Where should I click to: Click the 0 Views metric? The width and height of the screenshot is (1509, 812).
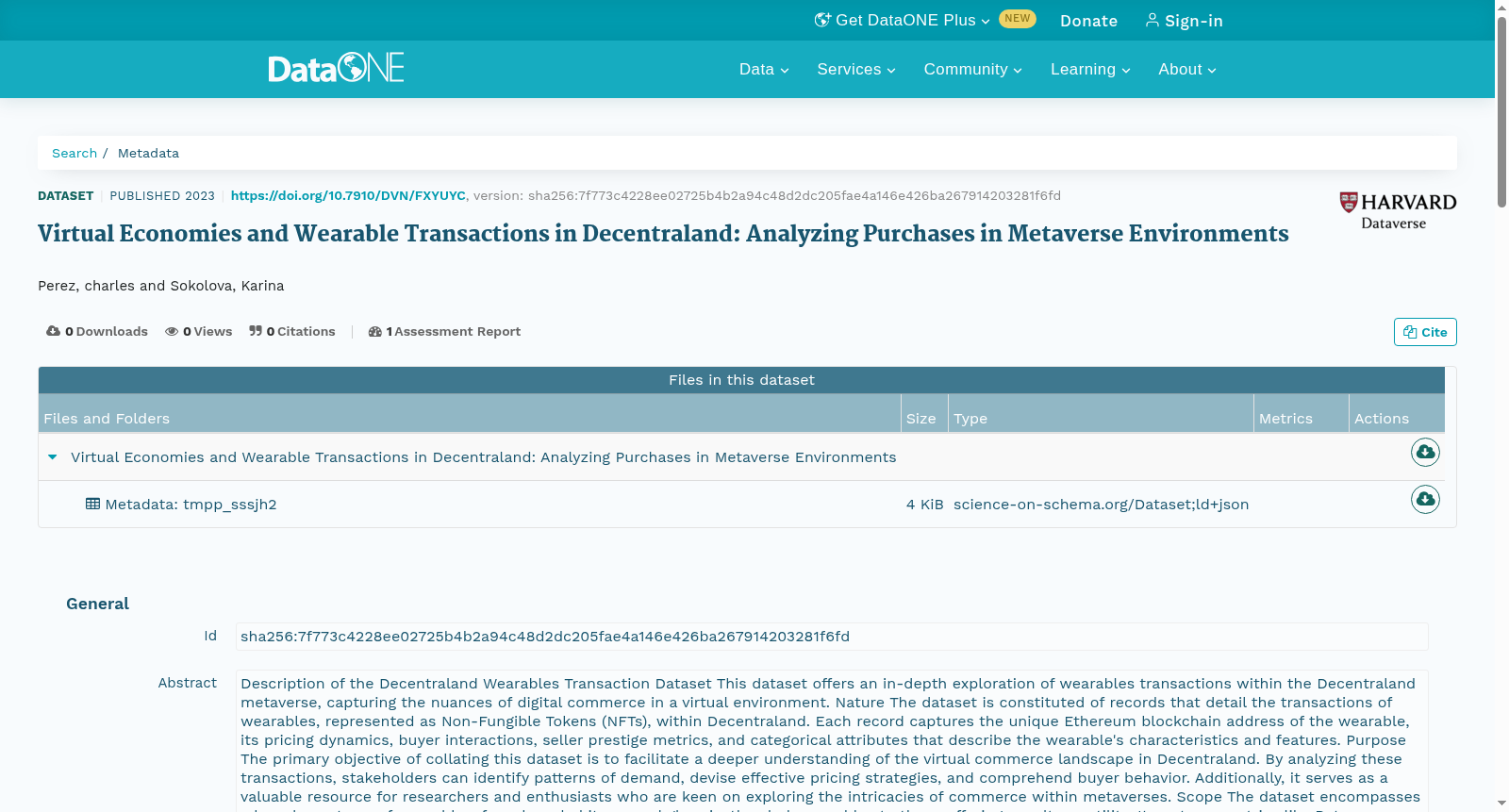198,331
